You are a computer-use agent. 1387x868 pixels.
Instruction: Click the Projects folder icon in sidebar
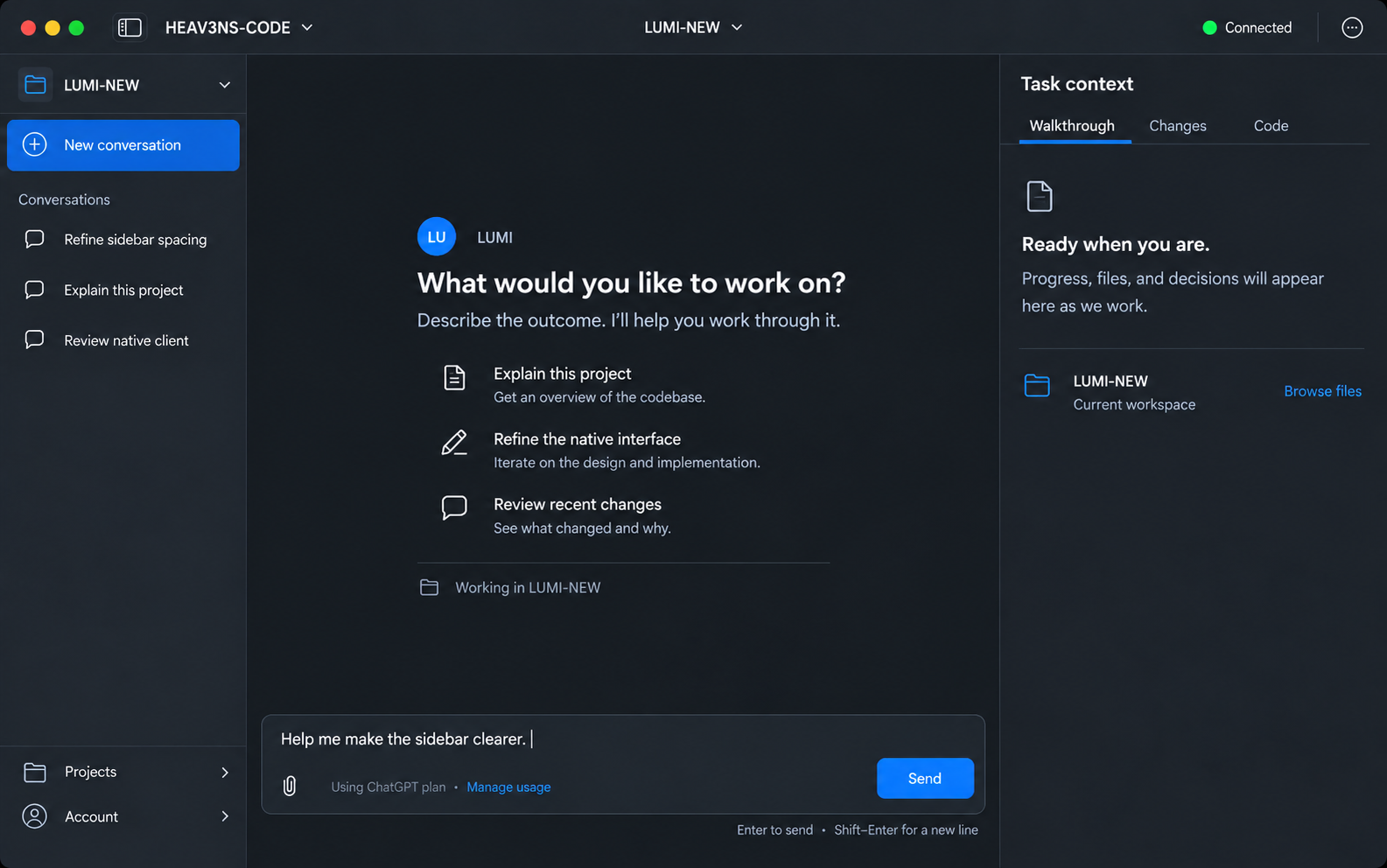pyautogui.click(x=35, y=772)
